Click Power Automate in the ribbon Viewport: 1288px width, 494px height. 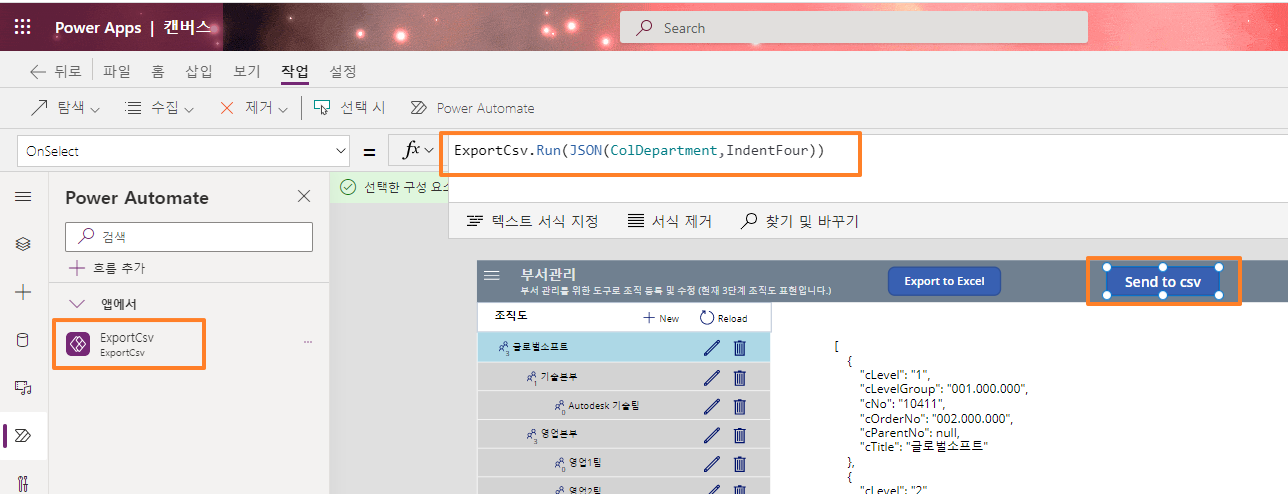point(472,108)
